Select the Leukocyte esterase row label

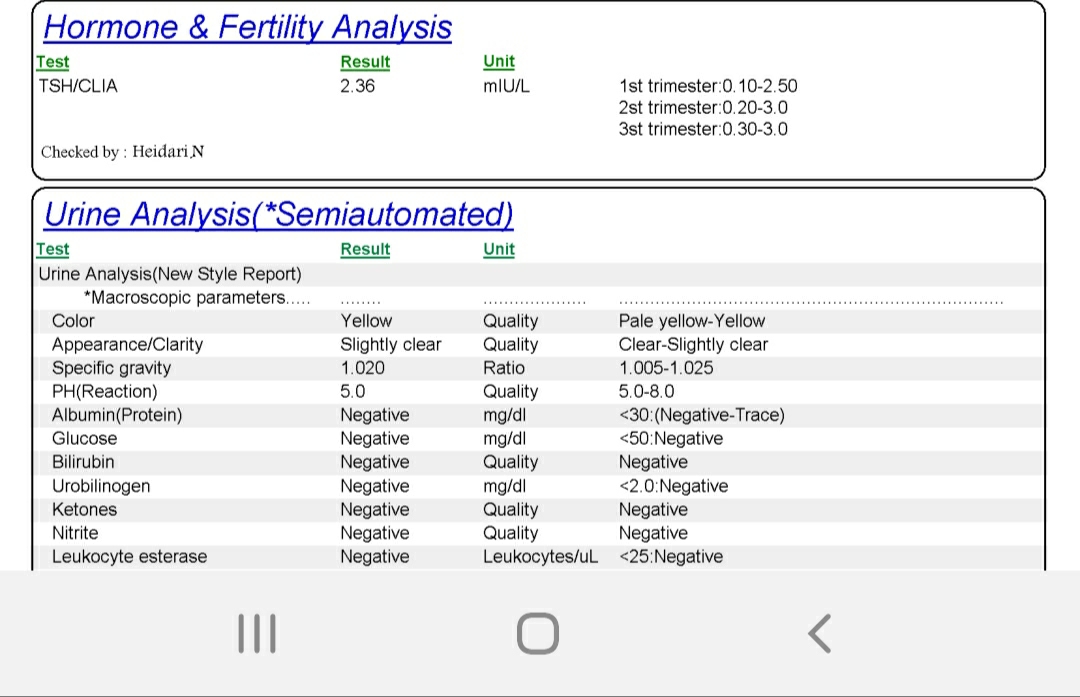(x=129, y=556)
